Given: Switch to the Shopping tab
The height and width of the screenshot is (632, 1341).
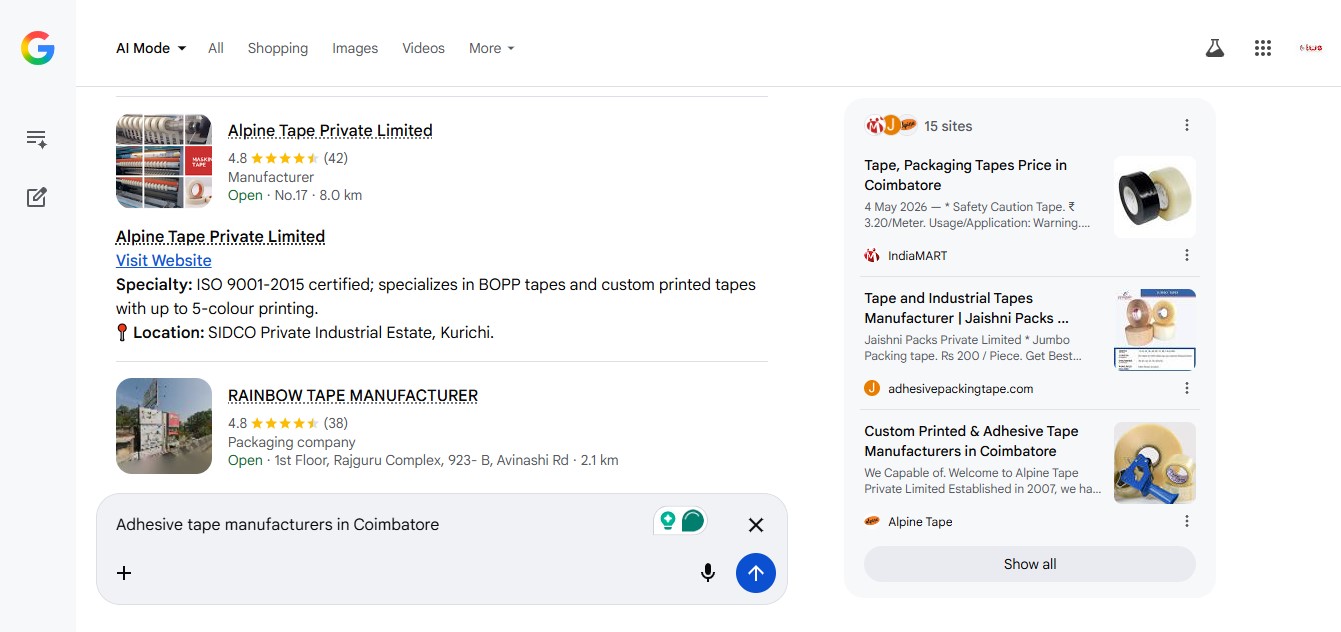Looking at the screenshot, I should click(x=278, y=48).
